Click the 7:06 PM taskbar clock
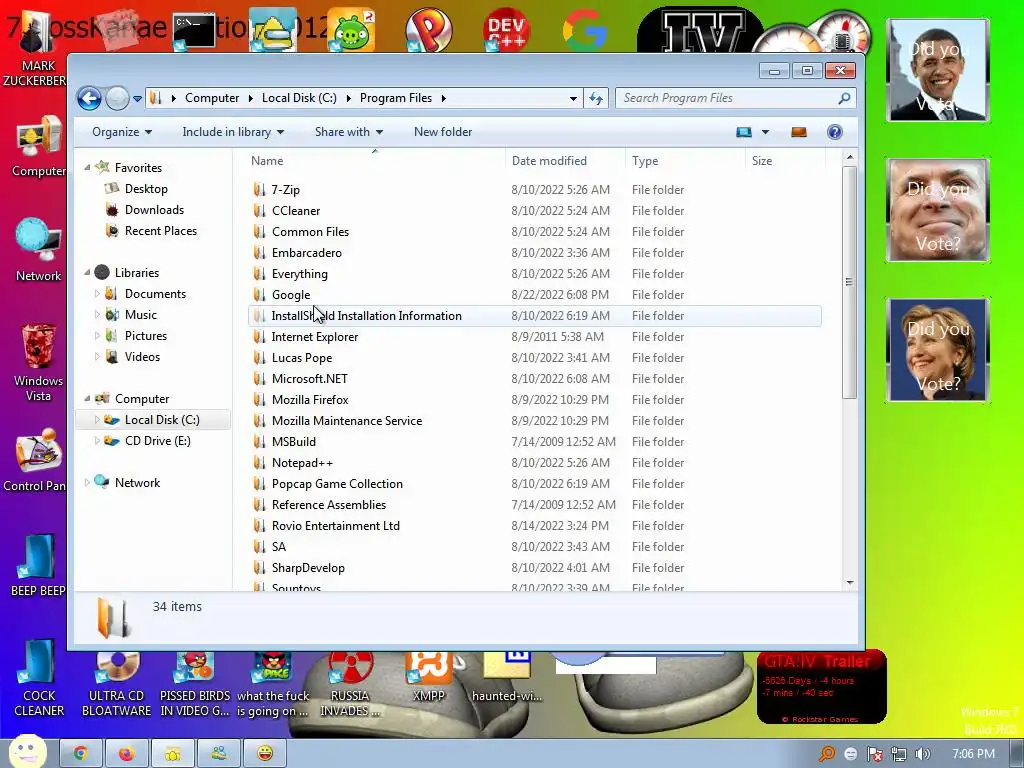 coord(973,754)
